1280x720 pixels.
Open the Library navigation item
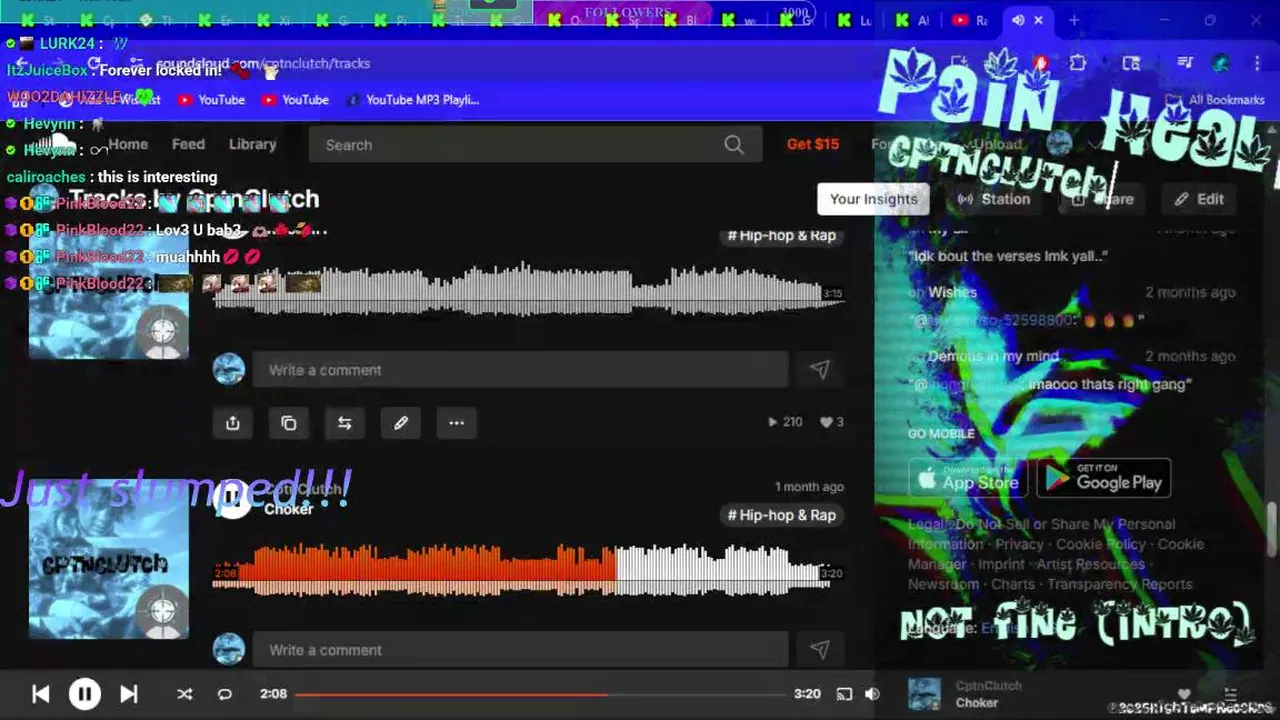(x=252, y=144)
